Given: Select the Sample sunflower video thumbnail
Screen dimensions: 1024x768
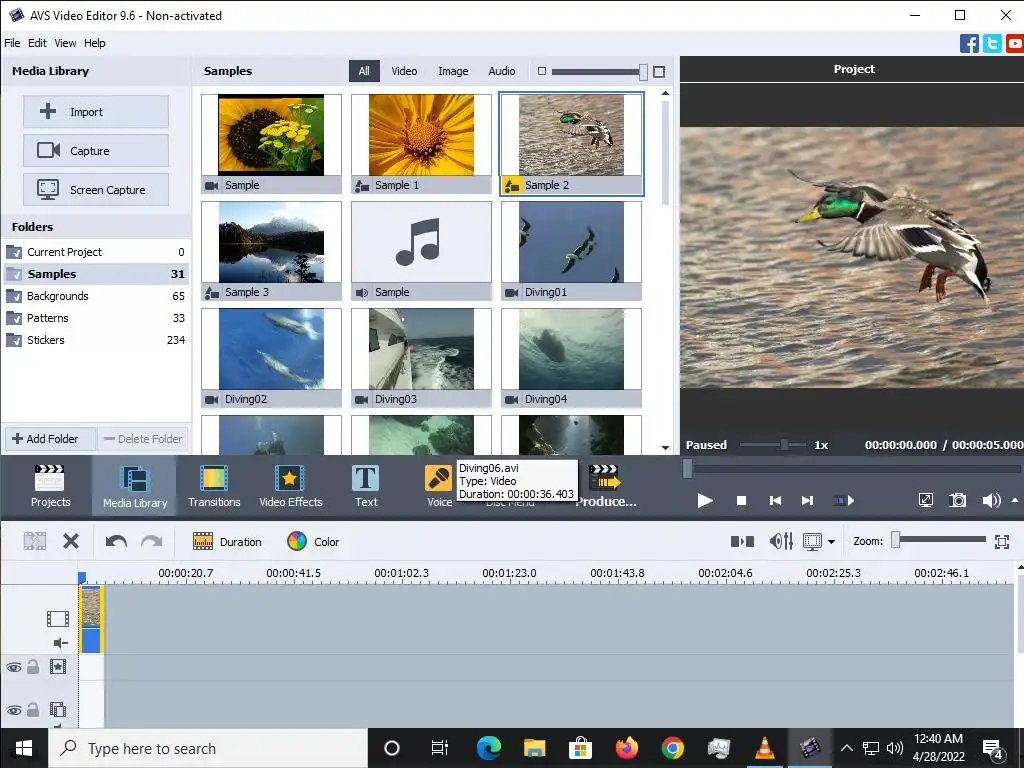Looking at the screenshot, I should (x=271, y=144).
